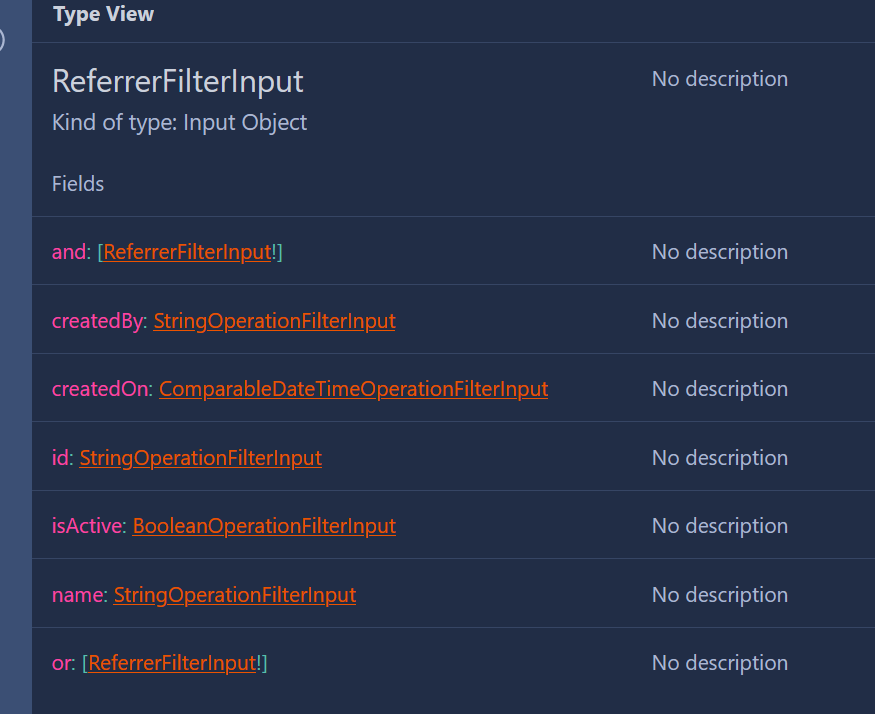Select the 'and' field name
Image resolution: width=875 pixels, height=714 pixels.
67,252
